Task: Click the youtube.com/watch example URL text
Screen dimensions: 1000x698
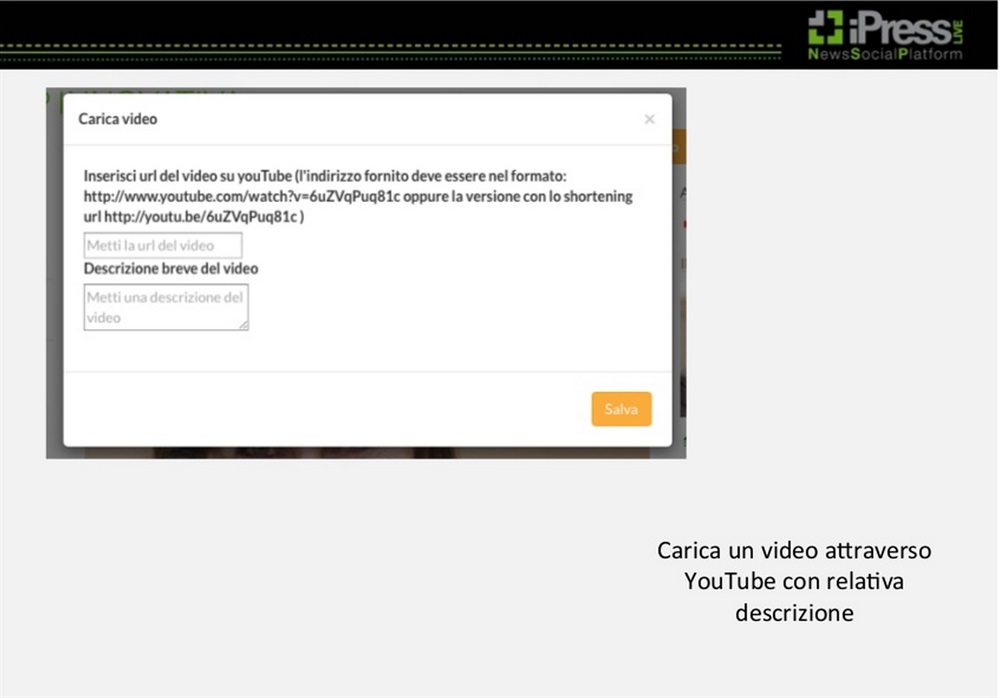Action: [x=242, y=197]
